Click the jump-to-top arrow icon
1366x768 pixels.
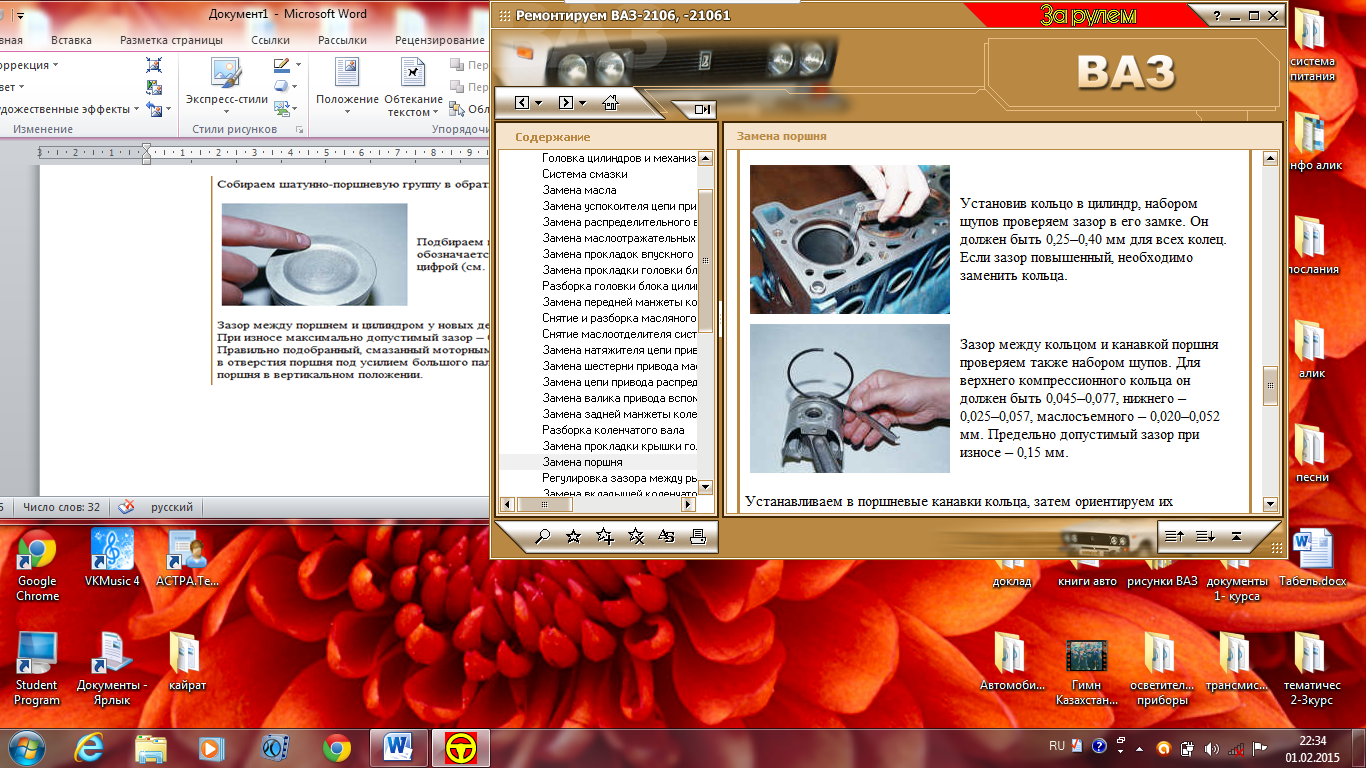click(1236, 537)
